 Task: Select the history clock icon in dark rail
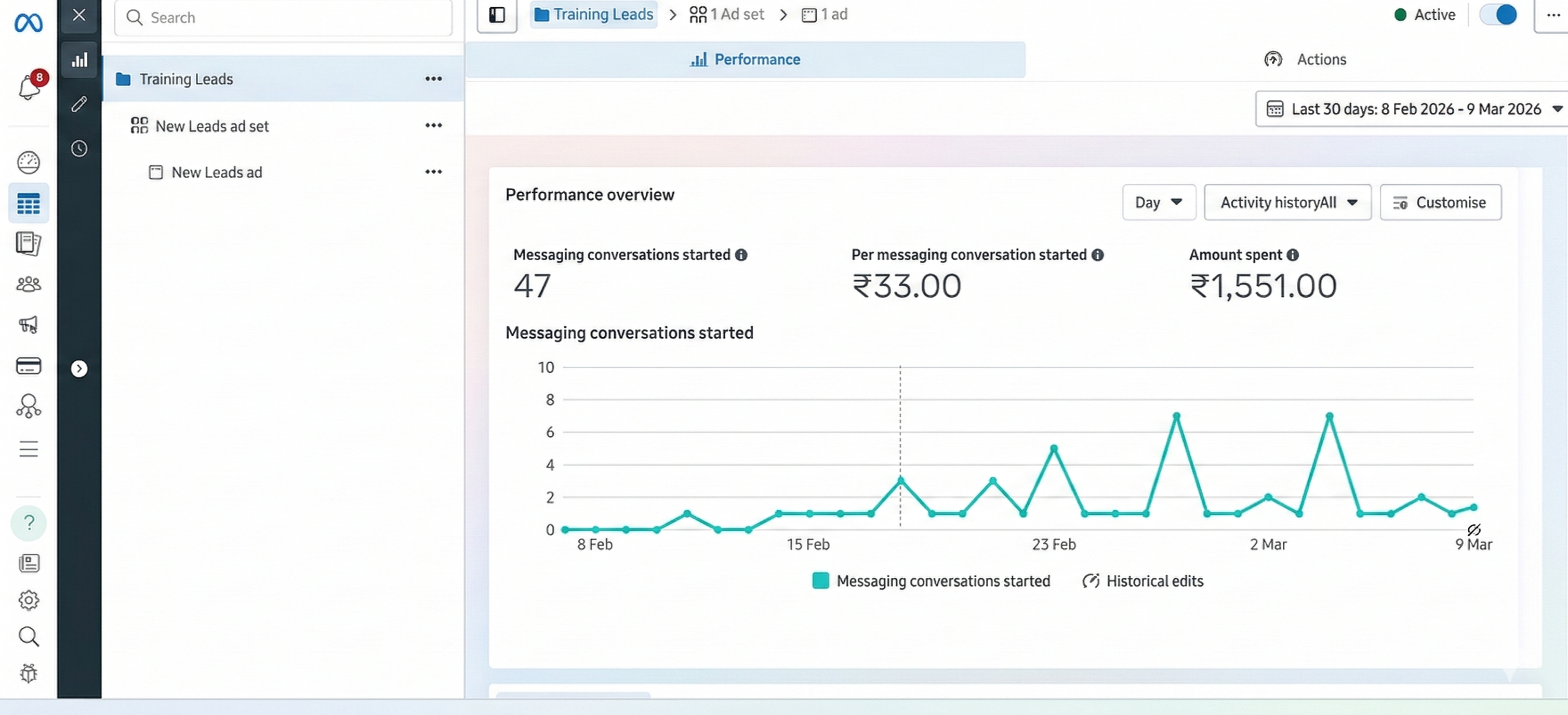click(x=79, y=149)
